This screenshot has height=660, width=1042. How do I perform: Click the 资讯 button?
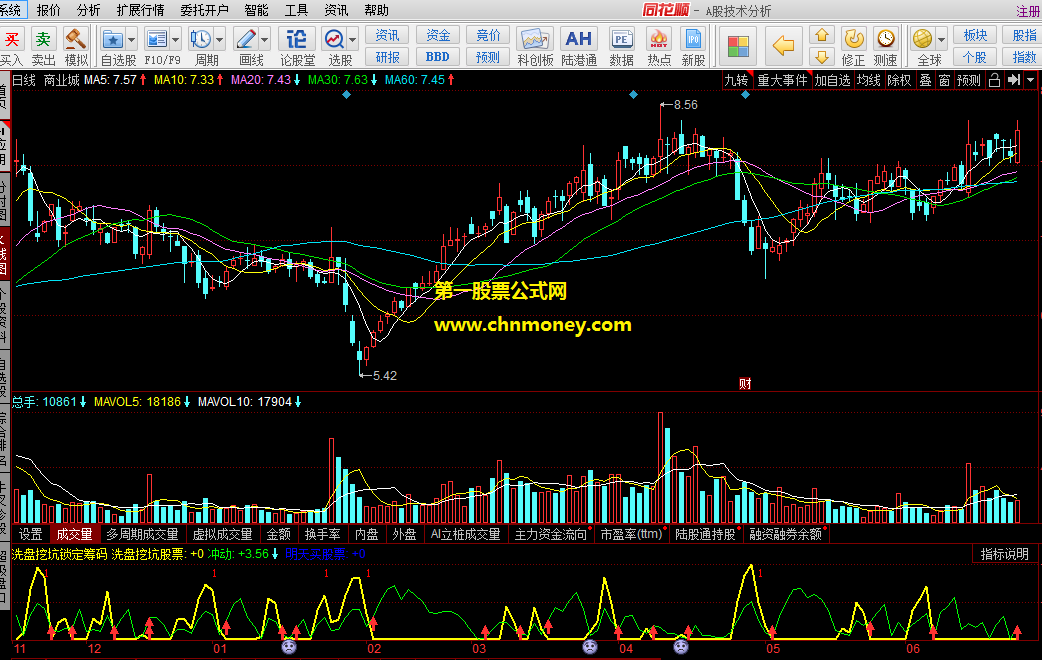(387, 35)
